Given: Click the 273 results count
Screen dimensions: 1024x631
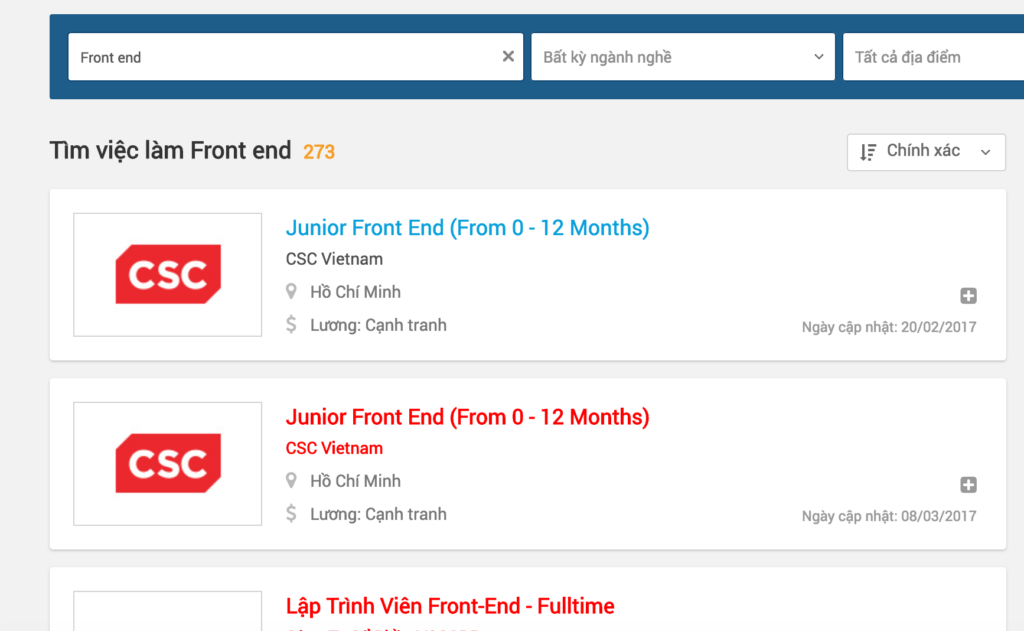Looking at the screenshot, I should (319, 152).
